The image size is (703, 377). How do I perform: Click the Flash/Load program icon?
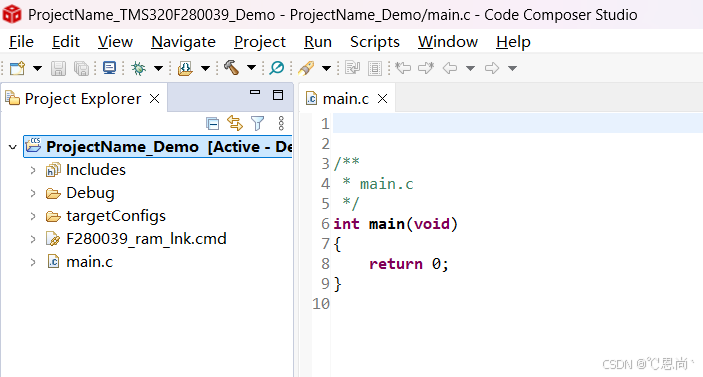[x=185, y=68]
